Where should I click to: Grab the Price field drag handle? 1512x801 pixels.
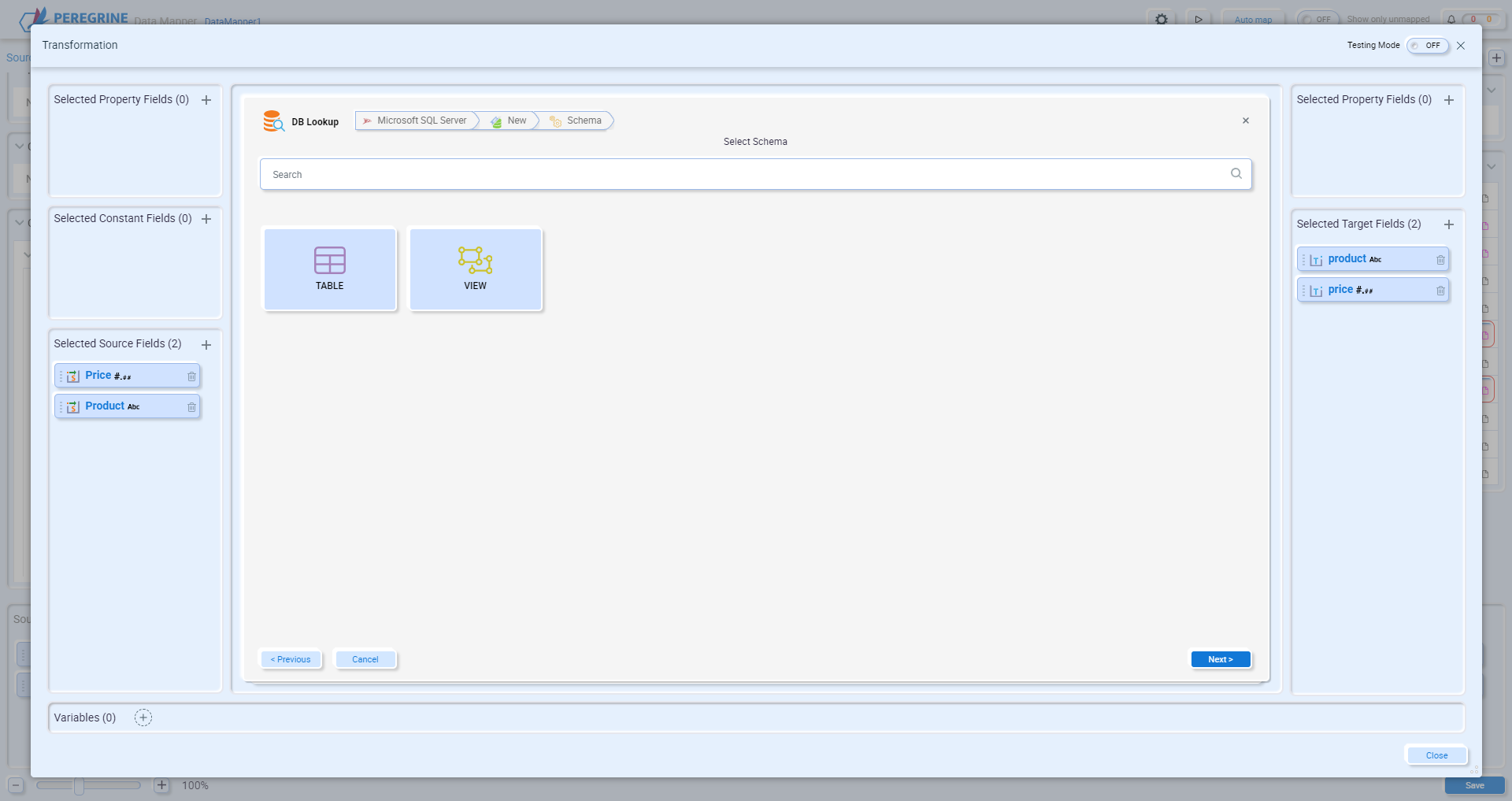[x=61, y=376]
